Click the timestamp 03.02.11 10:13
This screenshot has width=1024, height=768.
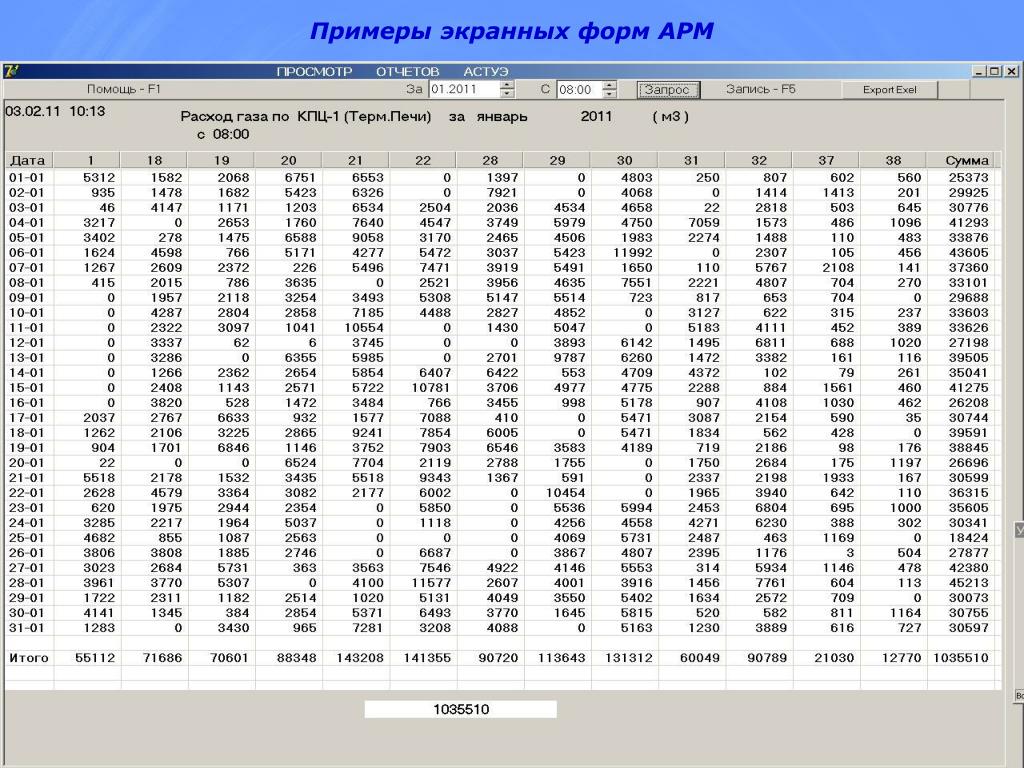[56, 112]
